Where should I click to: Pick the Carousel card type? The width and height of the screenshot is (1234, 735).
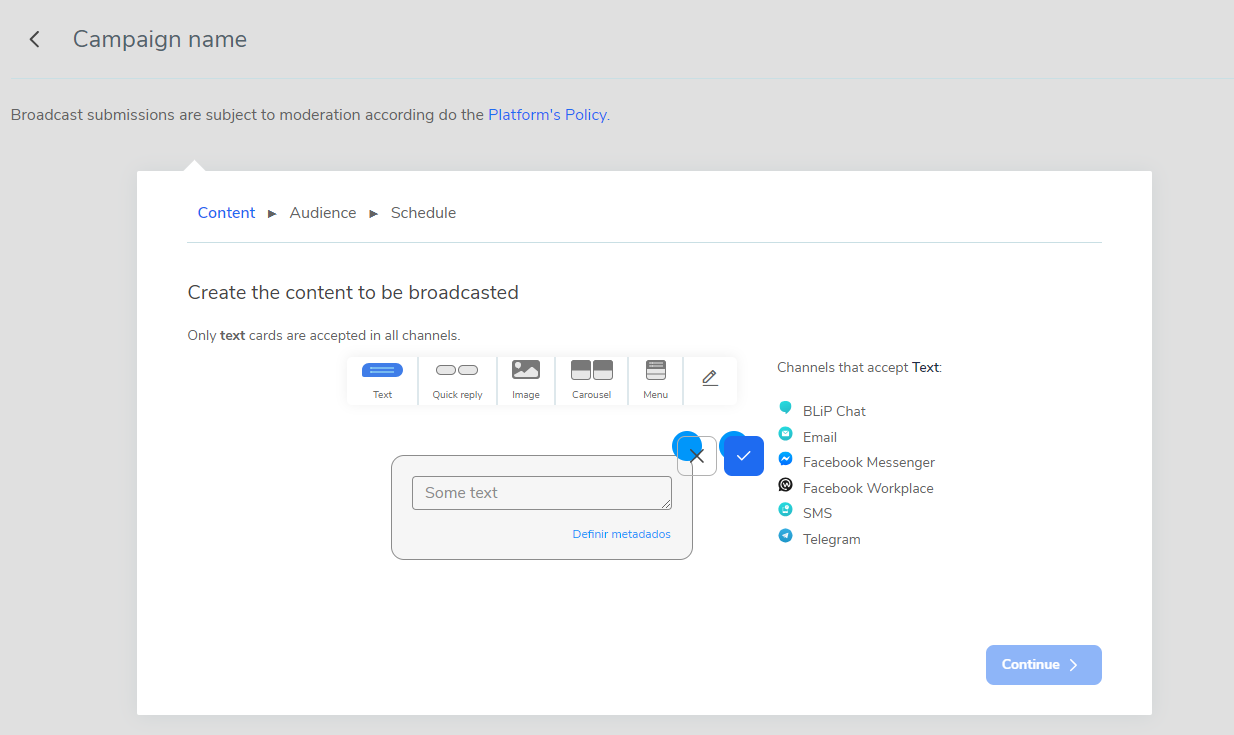(x=591, y=380)
